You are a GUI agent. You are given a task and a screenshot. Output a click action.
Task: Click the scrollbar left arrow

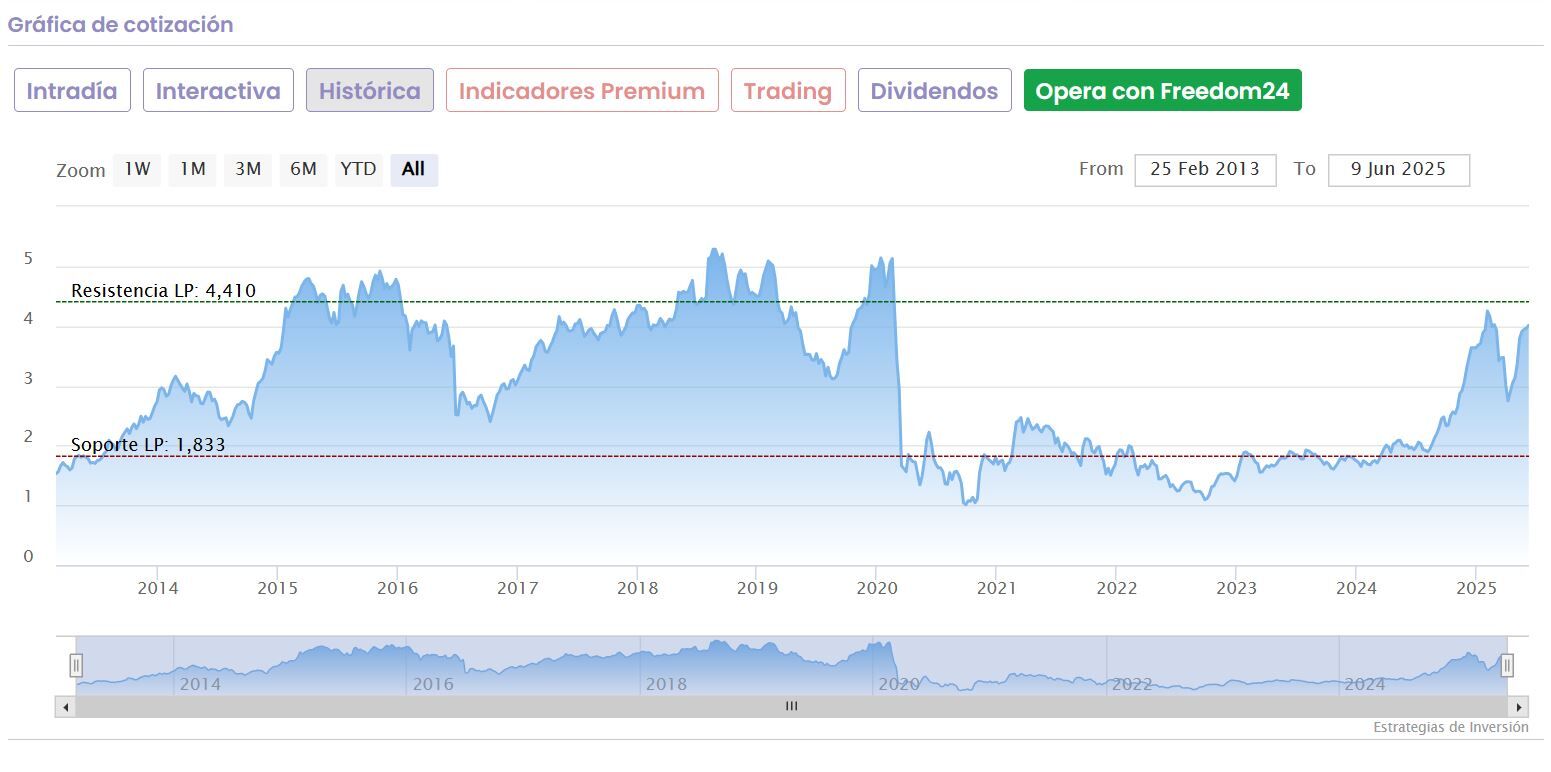click(65, 707)
